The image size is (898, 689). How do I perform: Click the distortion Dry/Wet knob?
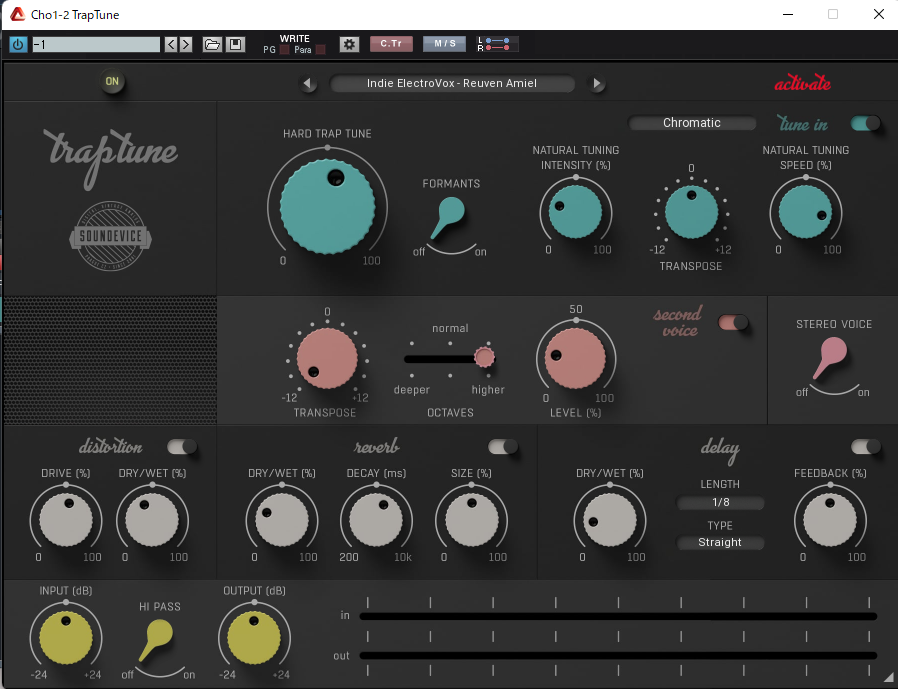click(x=152, y=520)
